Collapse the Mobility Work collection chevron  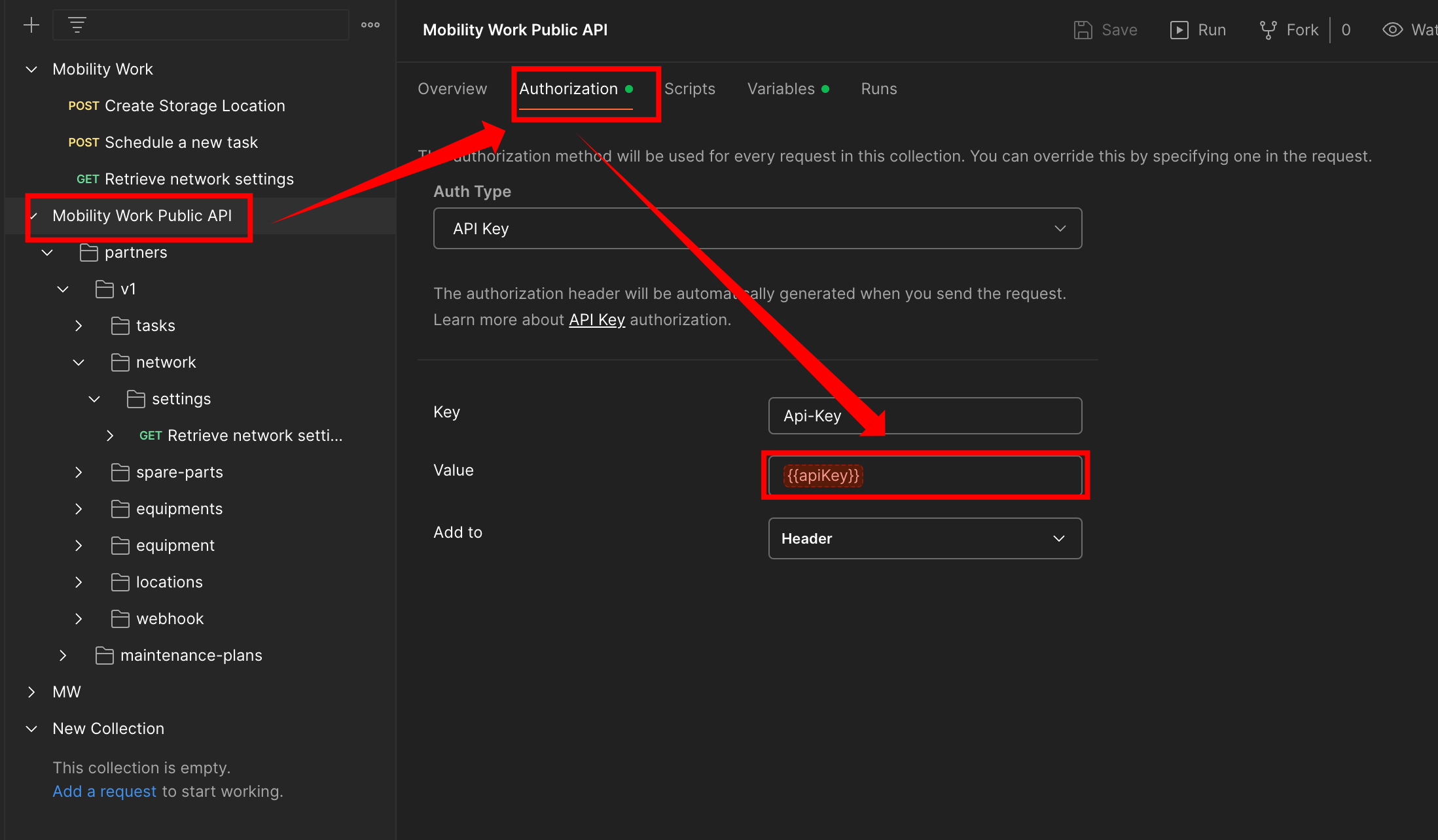(31, 69)
